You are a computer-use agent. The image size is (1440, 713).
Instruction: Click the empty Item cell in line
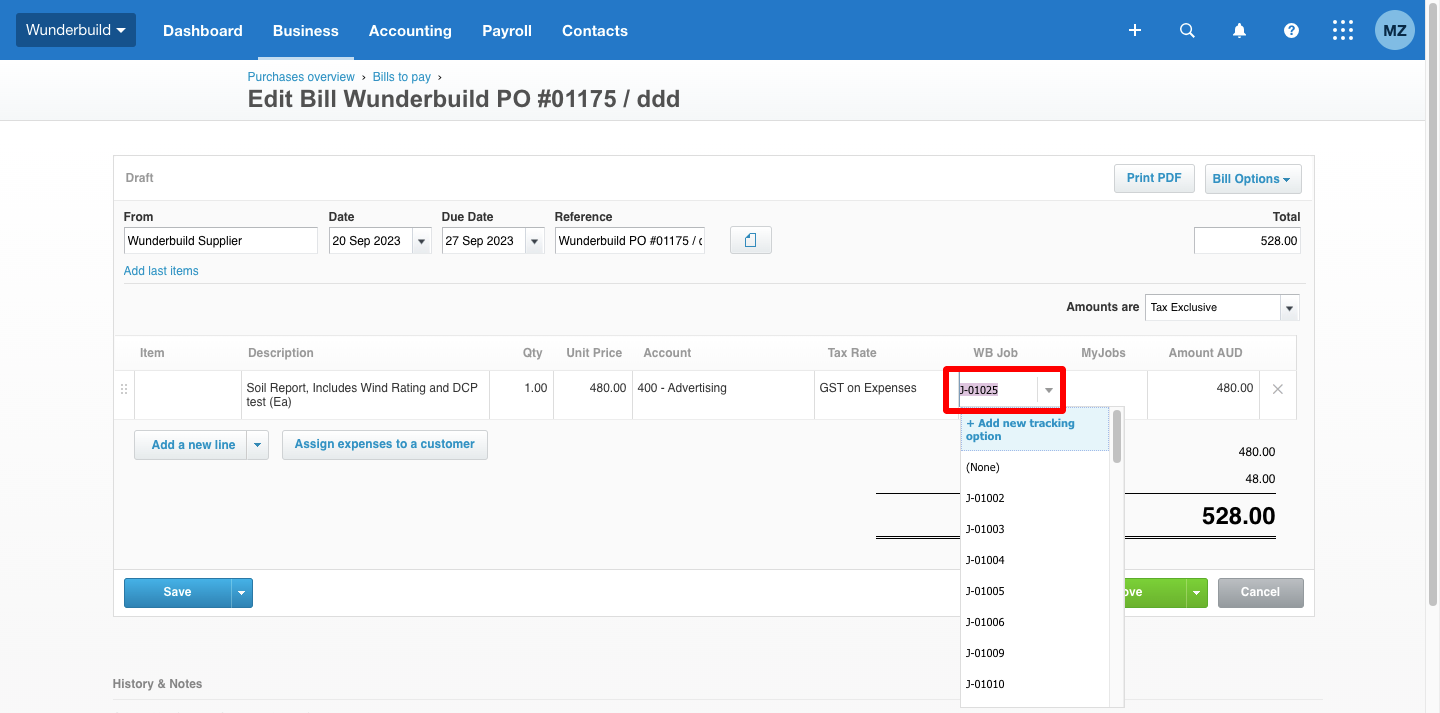[188, 395]
